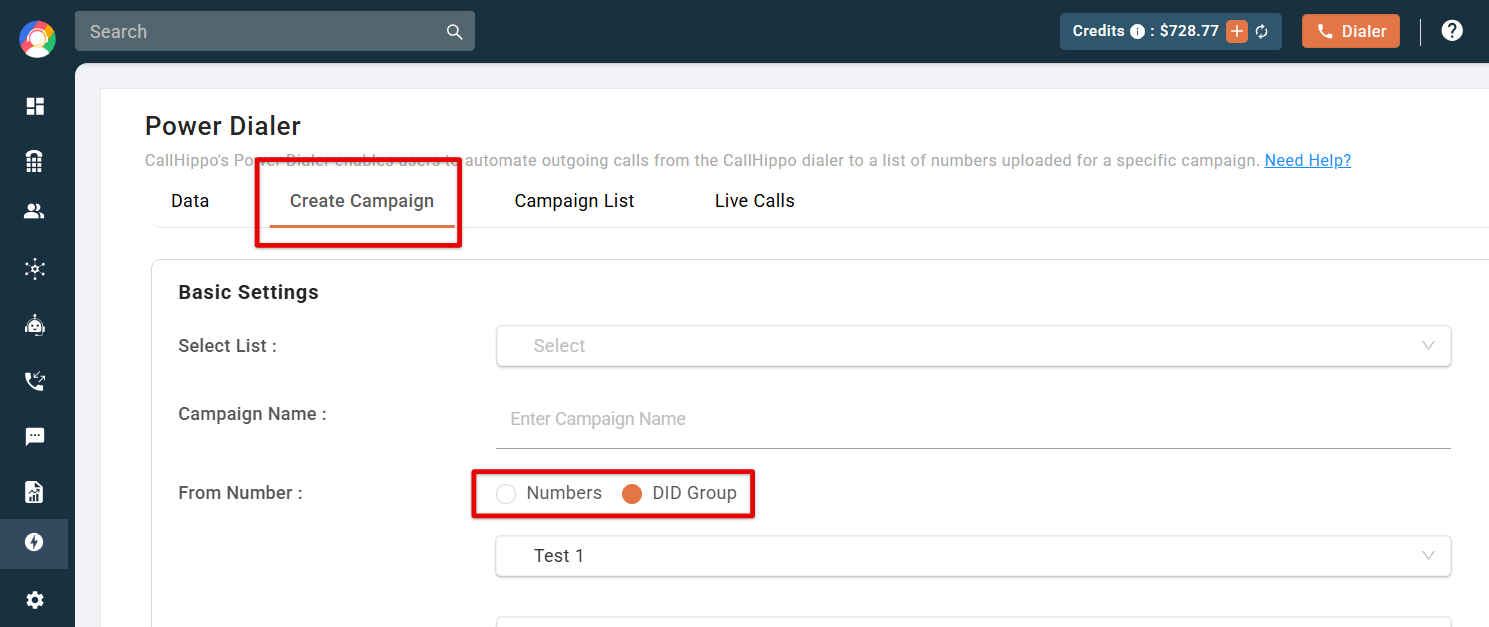Click the credits info icon
The image size is (1489, 627).
pos(1137,32)
